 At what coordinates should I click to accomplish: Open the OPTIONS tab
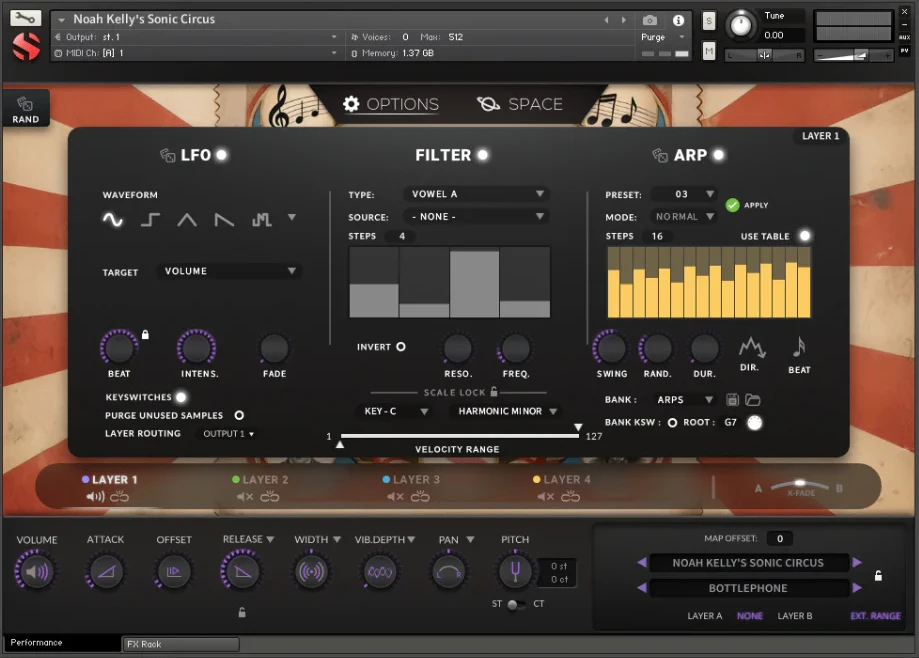click(391, 104)
